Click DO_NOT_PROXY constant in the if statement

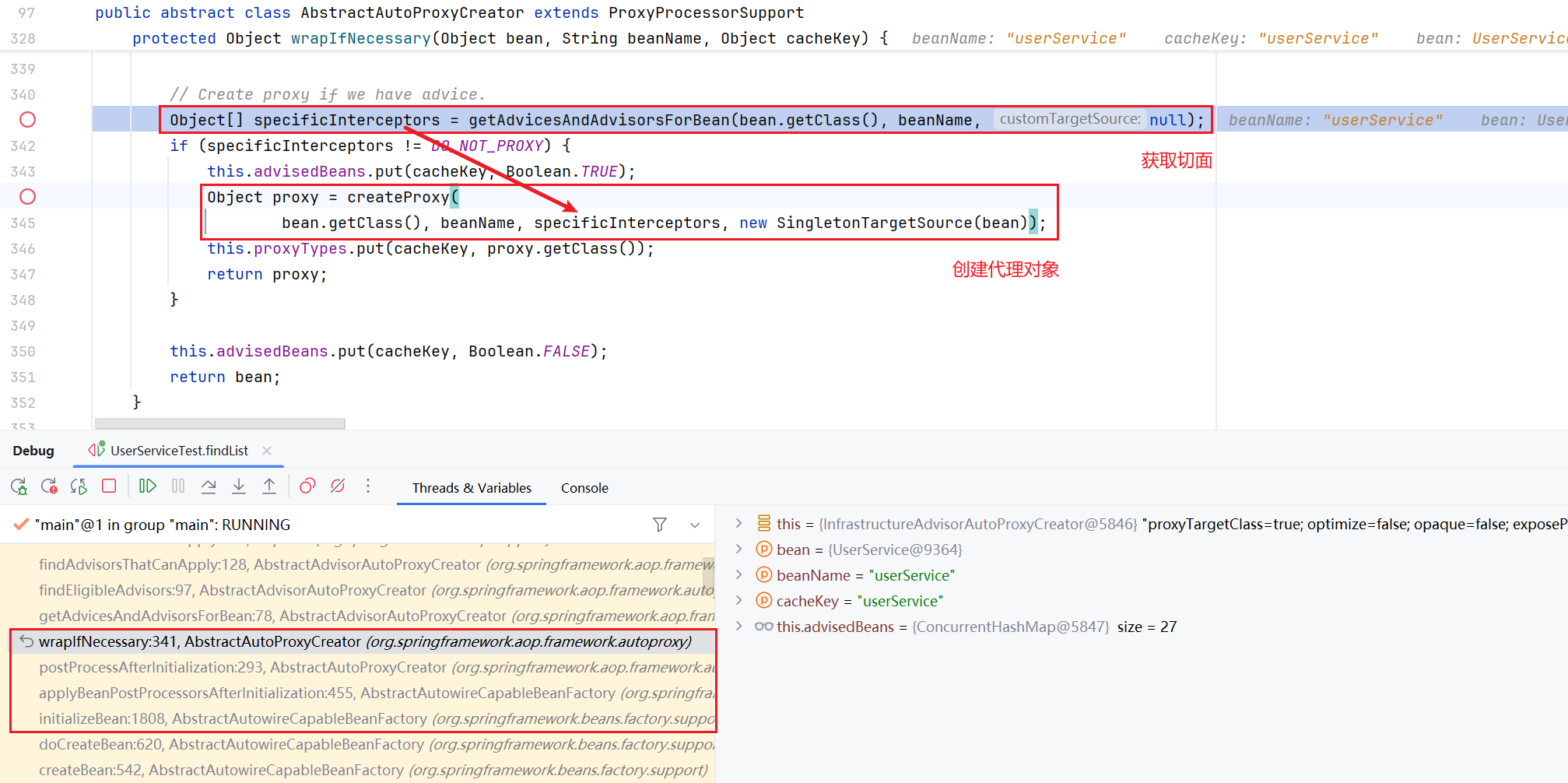click(486, 146)
